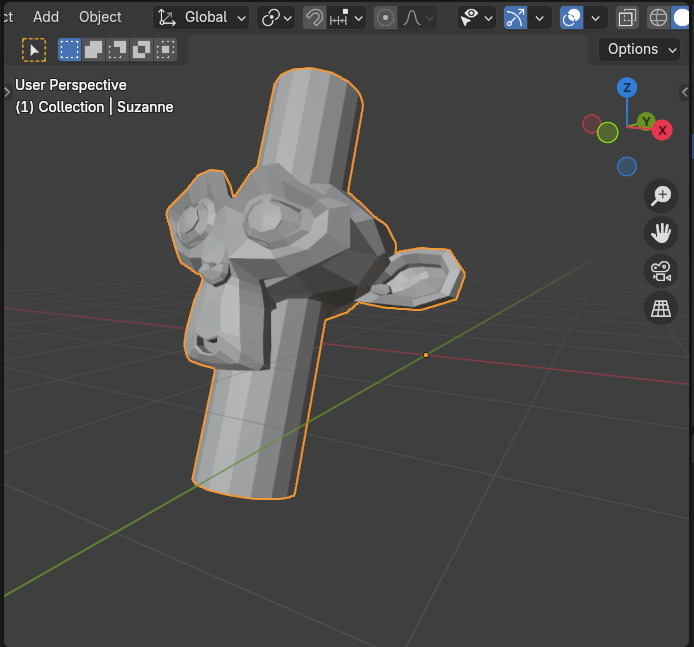Open the overlays options dropdown arrow
The height and width of the screenshot is (647, 694).
tap(596, 18)
